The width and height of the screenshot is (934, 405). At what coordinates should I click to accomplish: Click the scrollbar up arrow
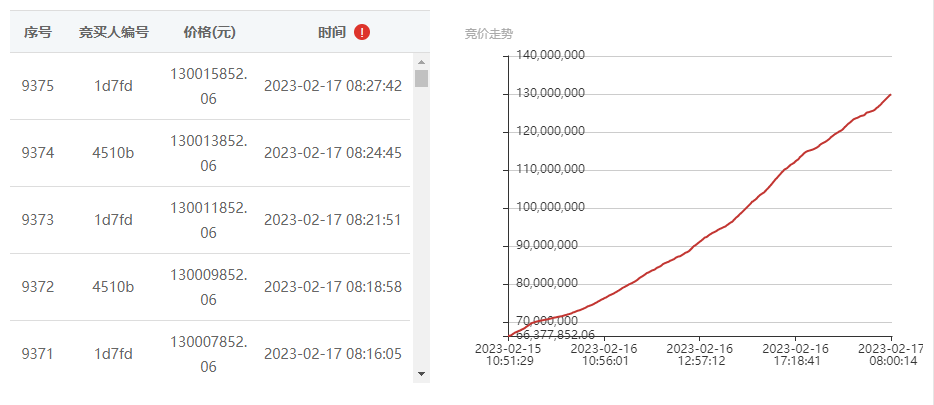click(422, 62)
